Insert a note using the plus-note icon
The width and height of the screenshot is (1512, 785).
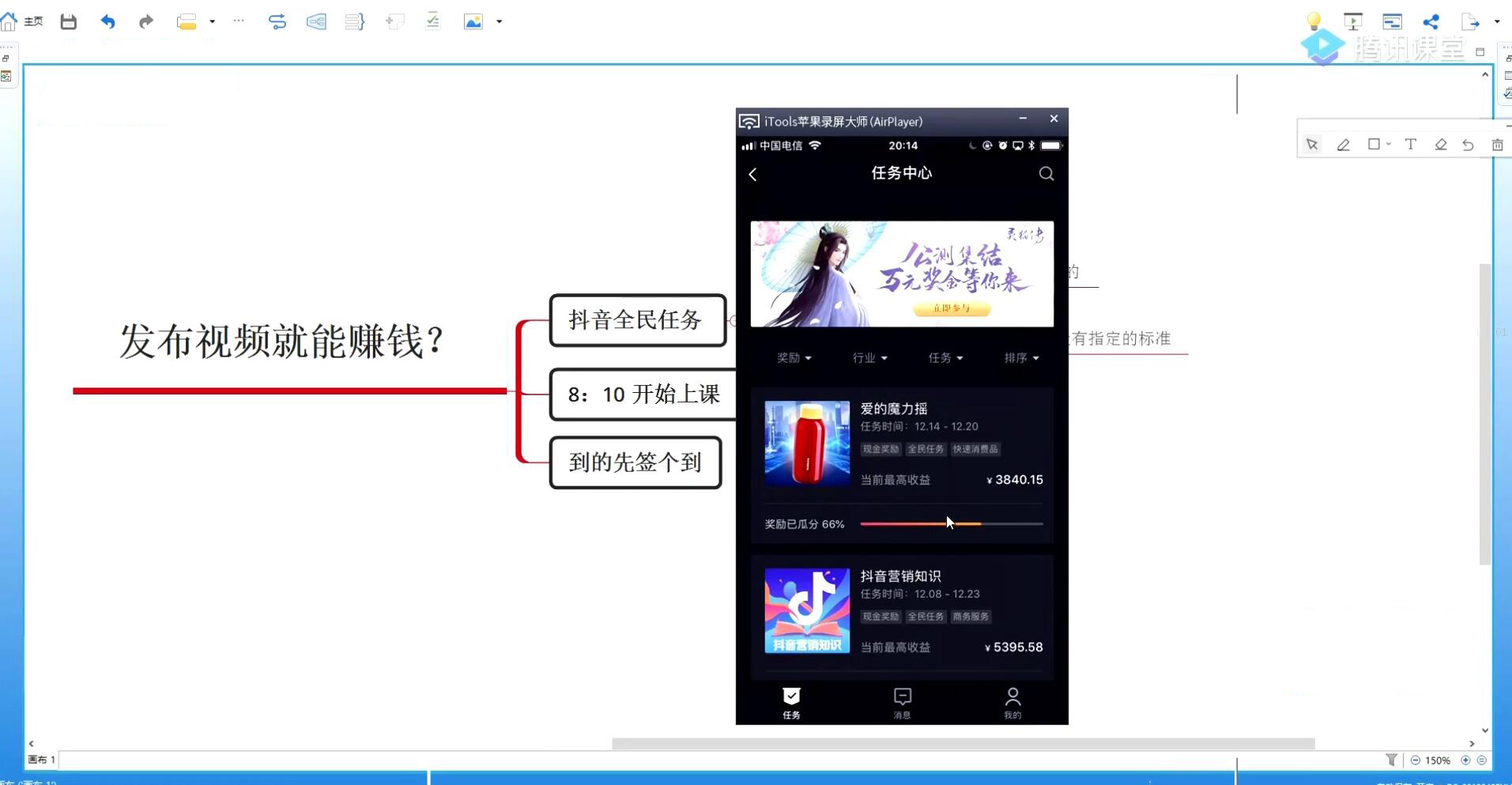[x=394, y=22]
